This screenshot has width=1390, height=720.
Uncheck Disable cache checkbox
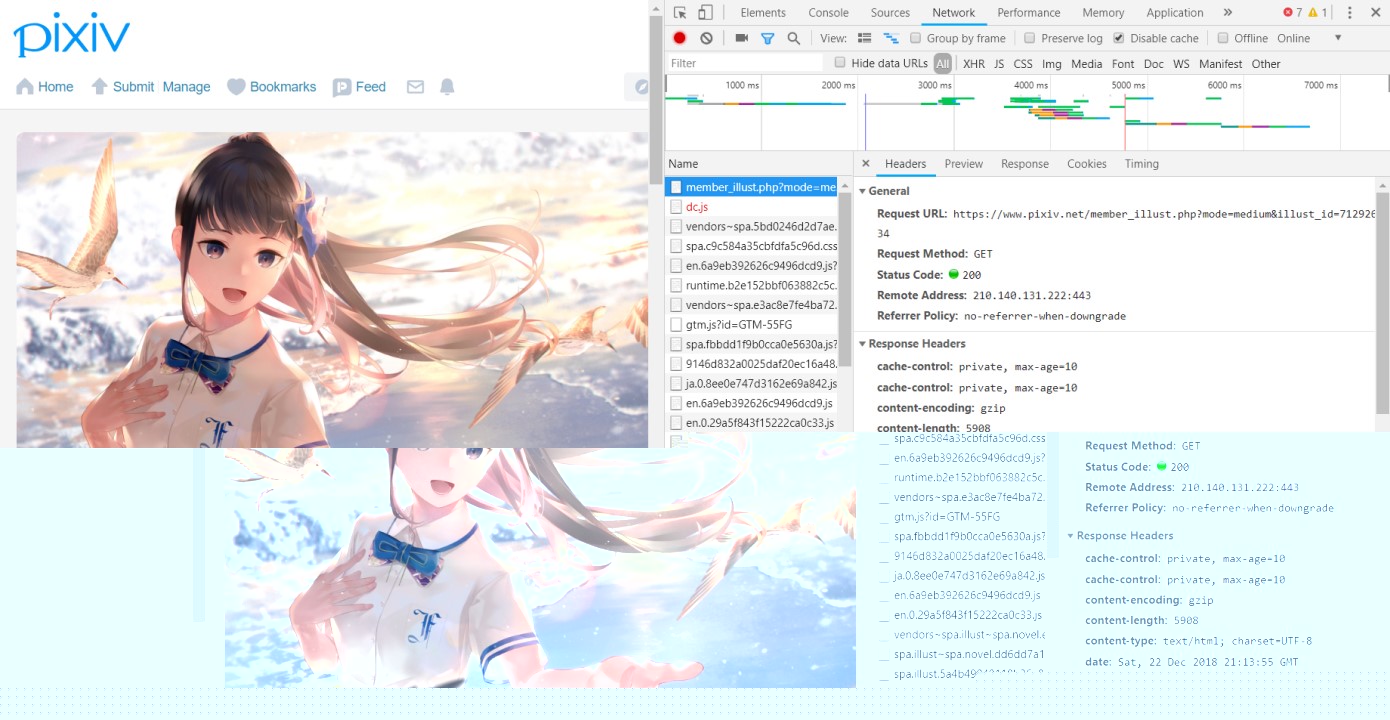click(1118, 38)
